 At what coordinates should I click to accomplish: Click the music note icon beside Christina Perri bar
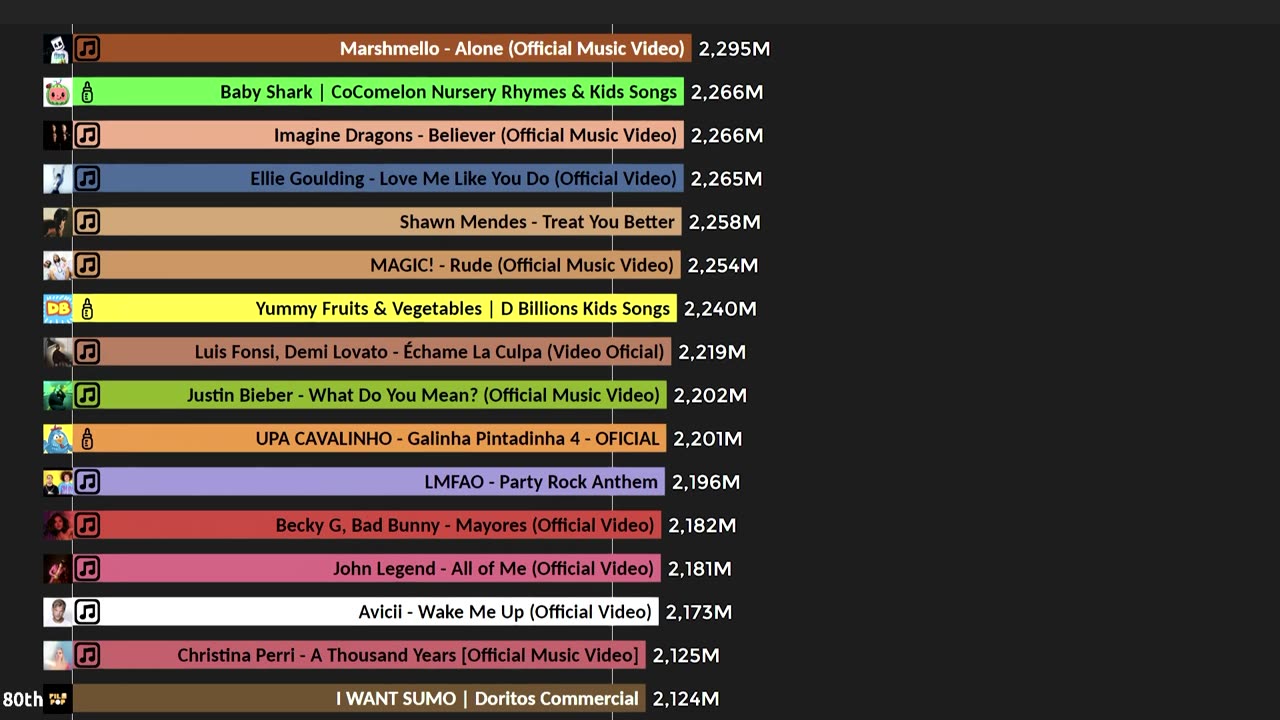click(87, 655)
